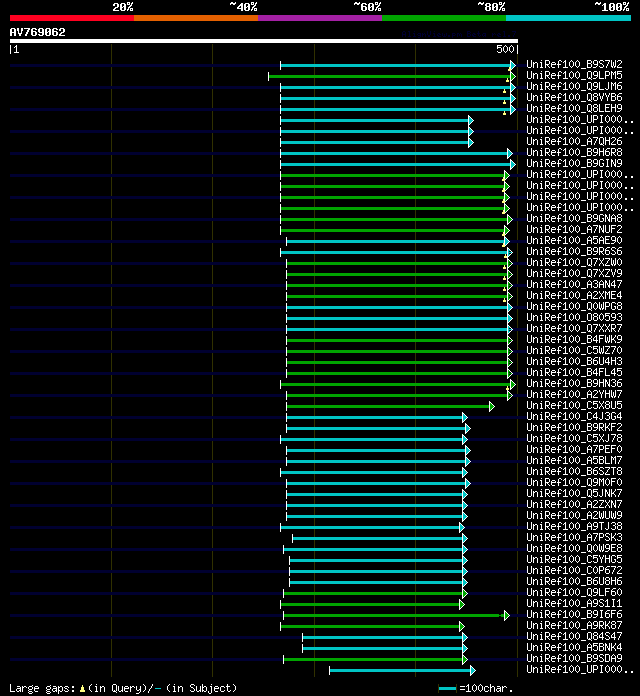
Task: Open the UniRef100_Q9LJM6 hit label
Action: tap(574, 87)
